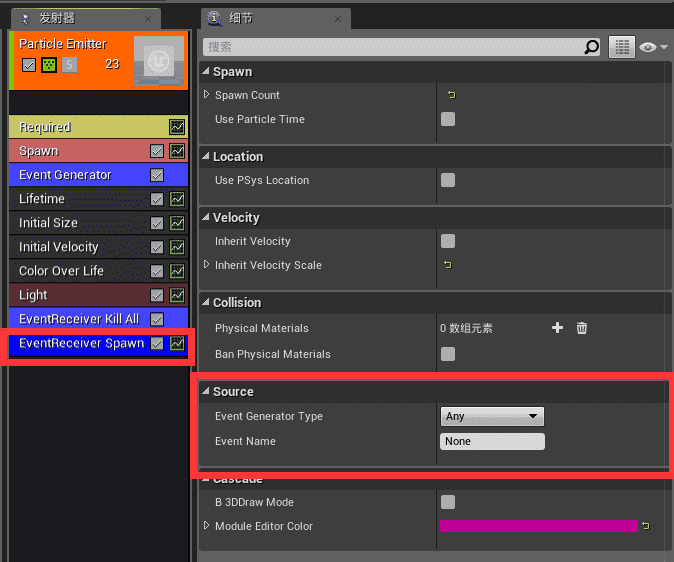Click the emitter solo 'S' button
The image size is (674, 562).
coord(69,65)
